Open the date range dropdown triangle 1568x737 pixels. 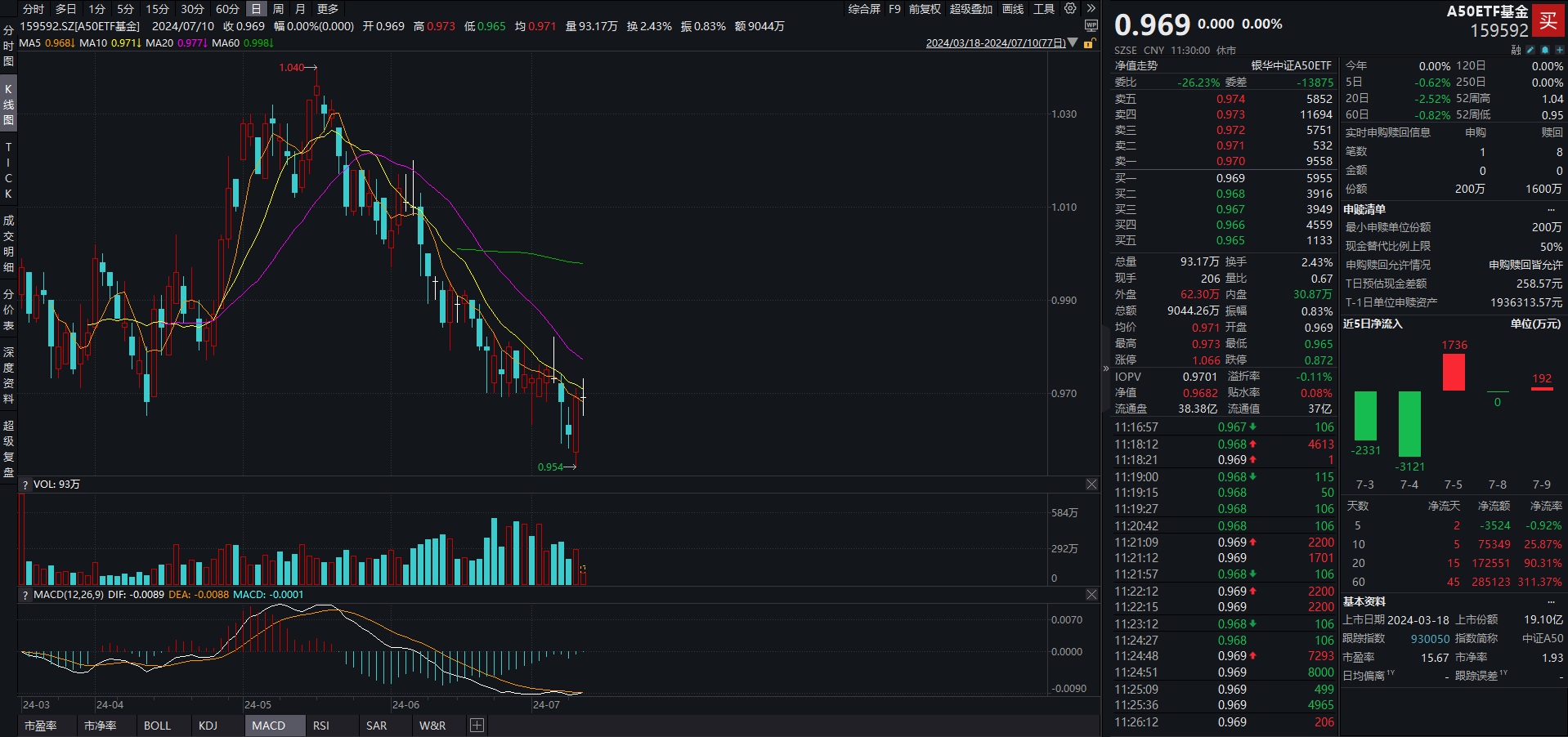coord(1073,43)
